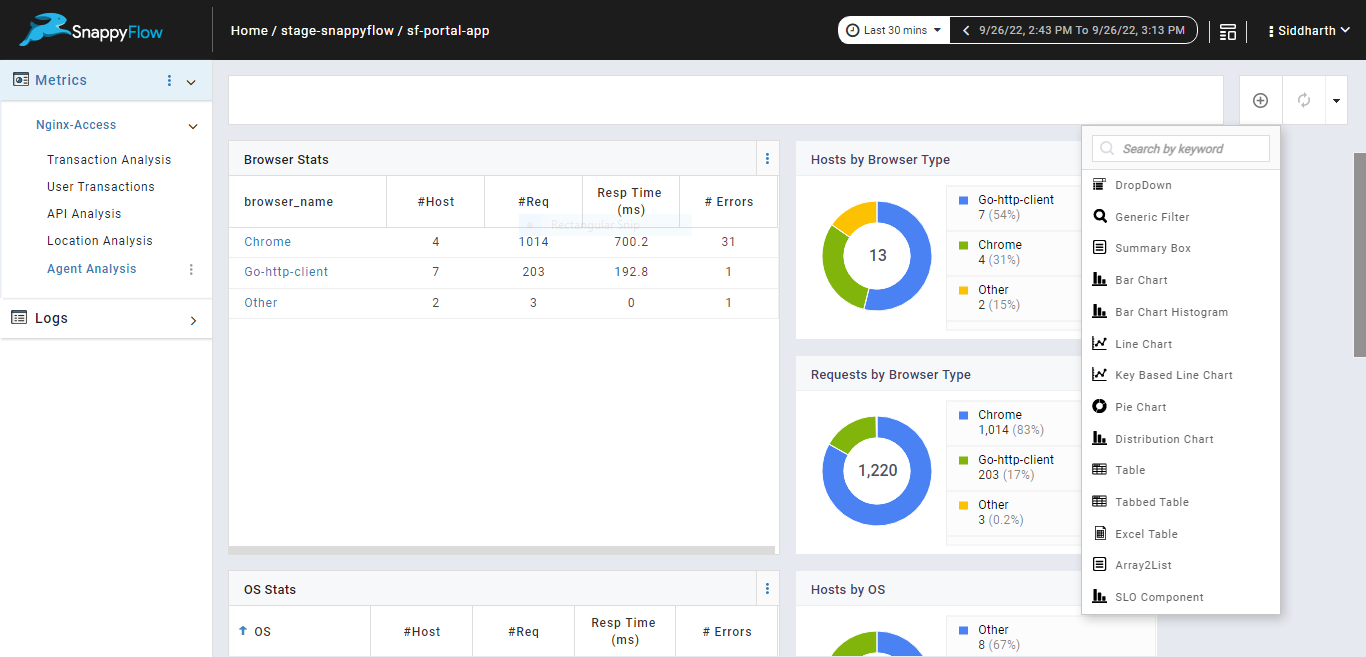
Task: Toggle blue Go-http-client legend swatch
Action: 963,200
